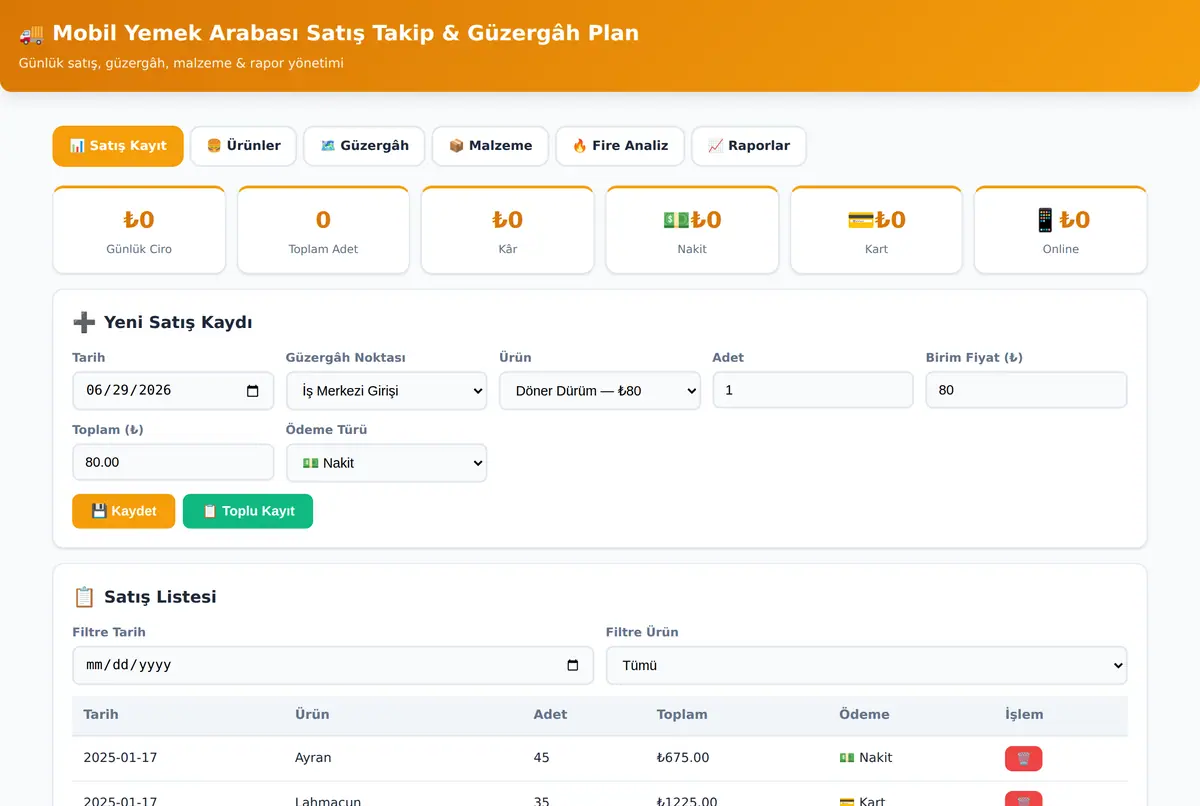Open the Filtre Ürün dropdown
The image size is (1200, 806).
pos(867,665)
